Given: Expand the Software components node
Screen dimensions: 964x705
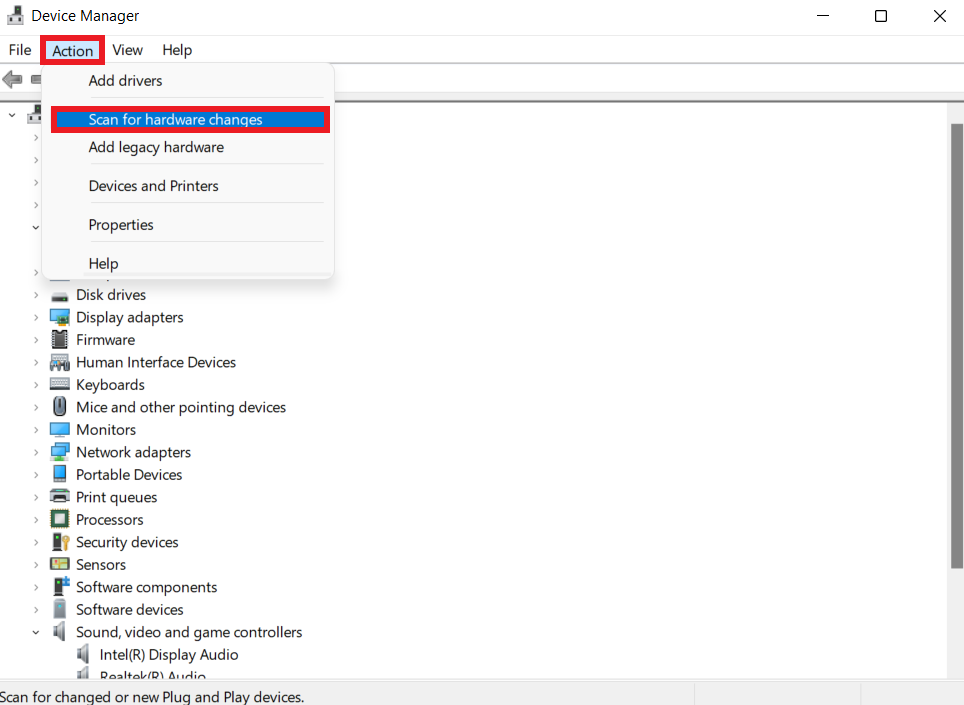Looking at the screenshot, I should [x=36, y=587].
